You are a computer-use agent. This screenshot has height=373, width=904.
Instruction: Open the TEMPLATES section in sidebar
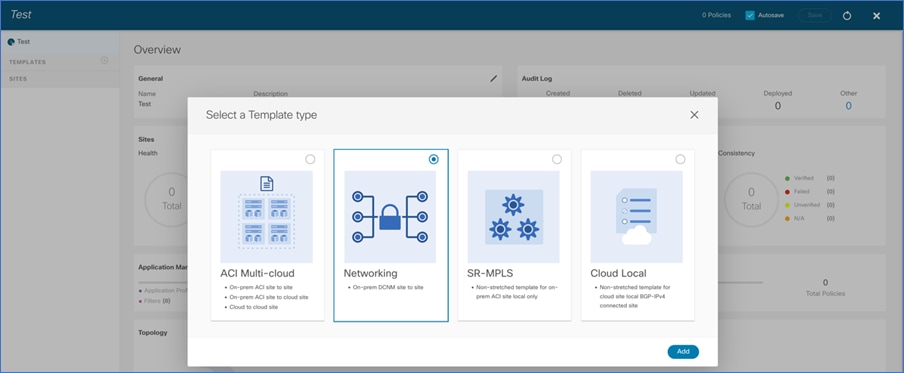60,62
